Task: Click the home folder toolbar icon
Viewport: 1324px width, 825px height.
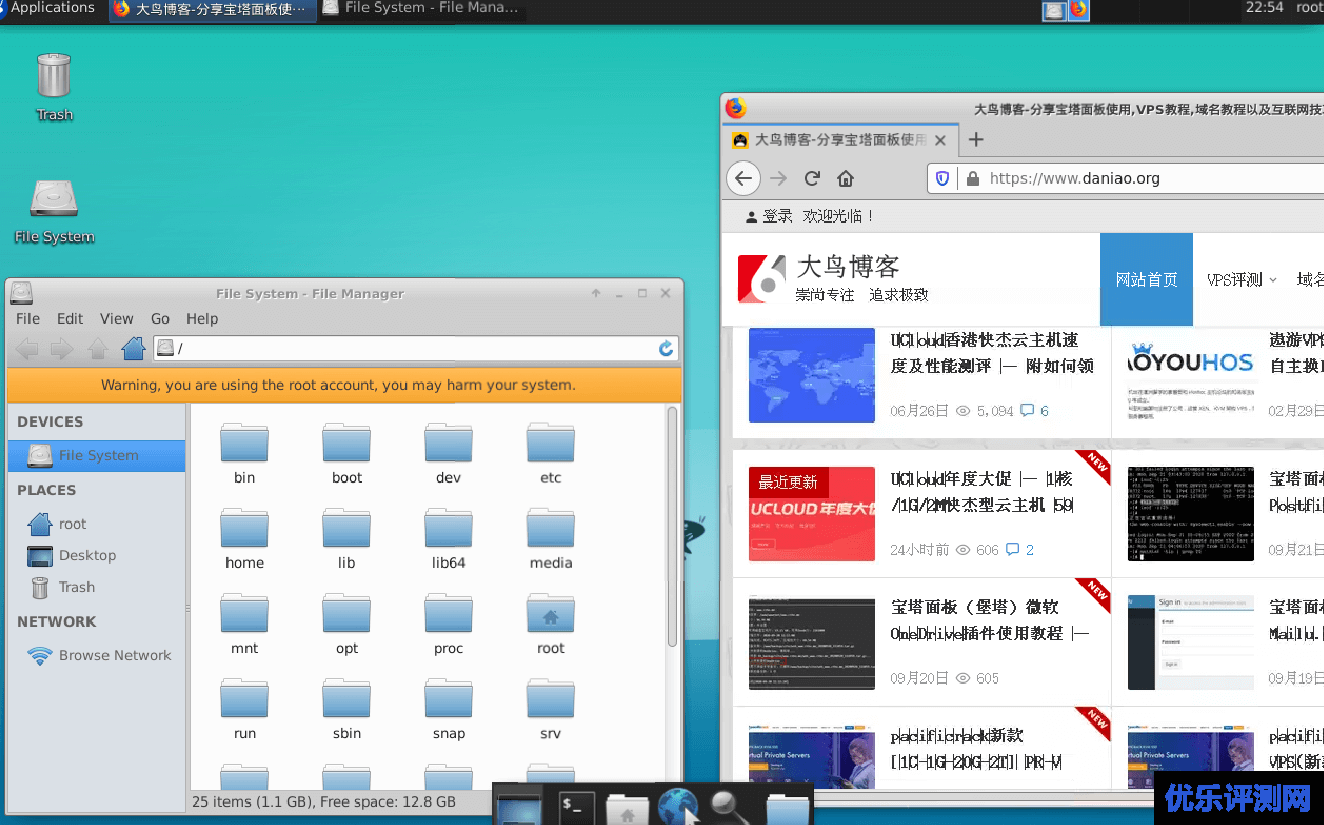Action: 133,349
